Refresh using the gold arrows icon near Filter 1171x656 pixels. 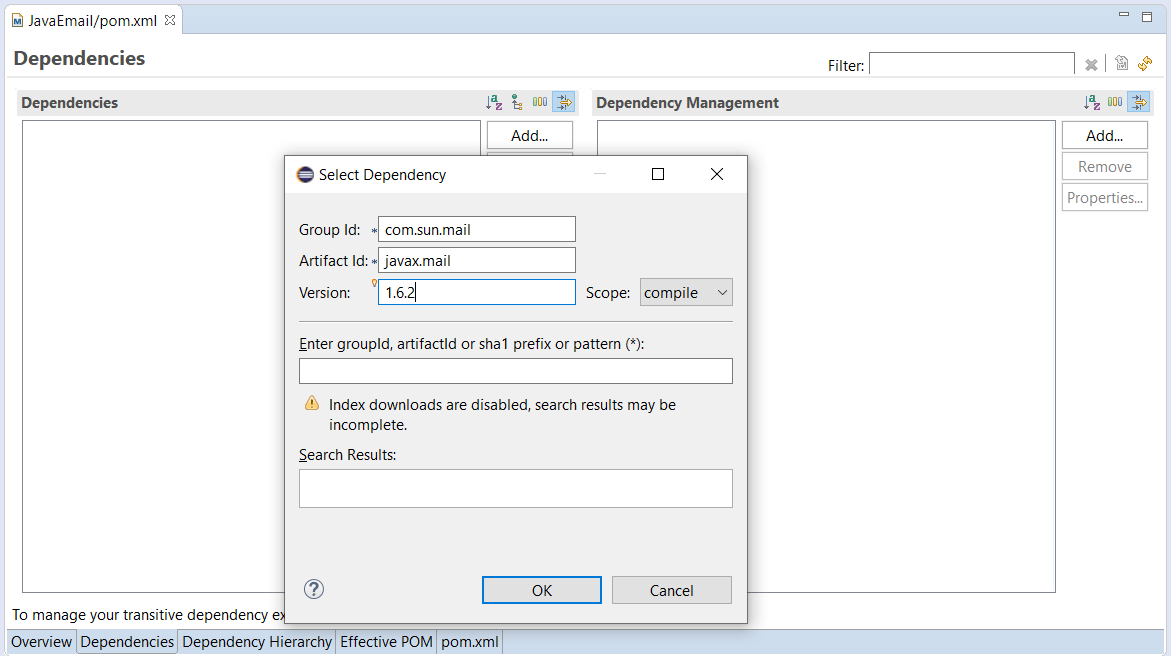point(1145,64)
